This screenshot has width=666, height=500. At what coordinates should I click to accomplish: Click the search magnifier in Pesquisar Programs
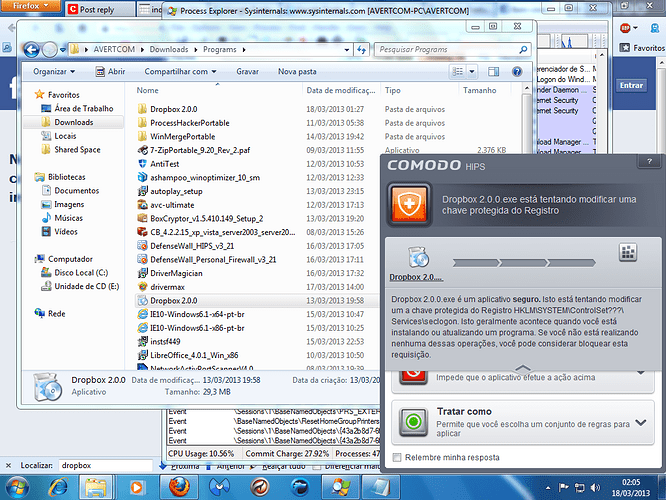(523, 50)
